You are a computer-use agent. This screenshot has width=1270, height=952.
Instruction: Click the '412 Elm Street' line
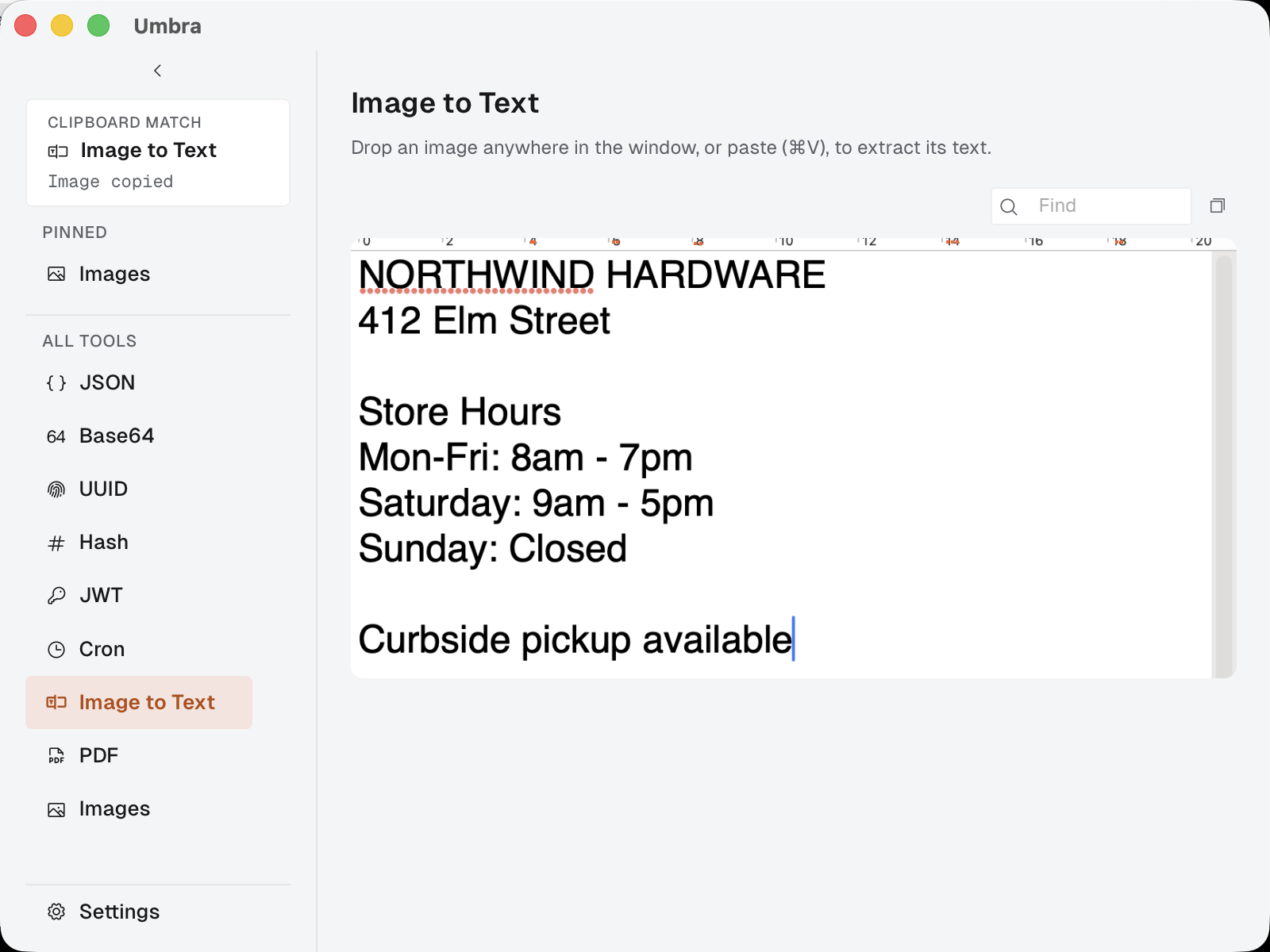484,321
